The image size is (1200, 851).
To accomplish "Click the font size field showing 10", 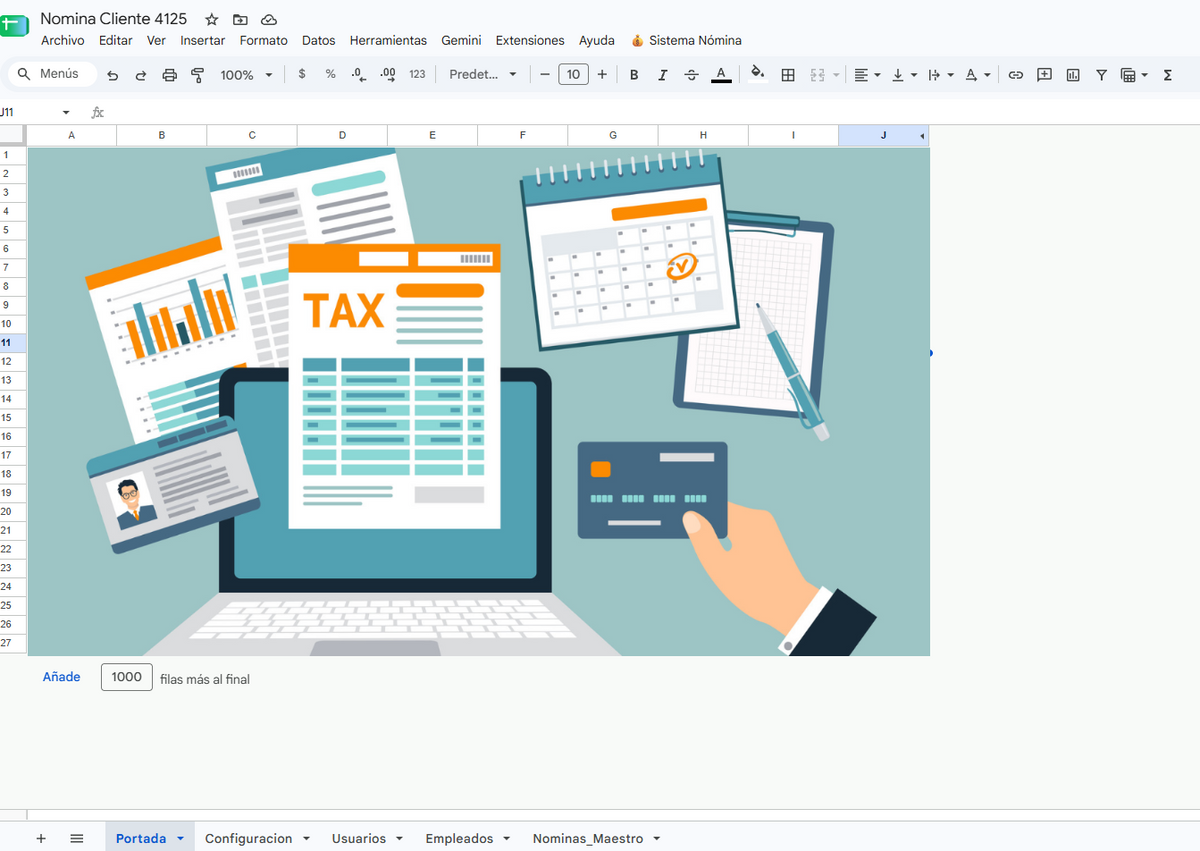I will 573,75.
